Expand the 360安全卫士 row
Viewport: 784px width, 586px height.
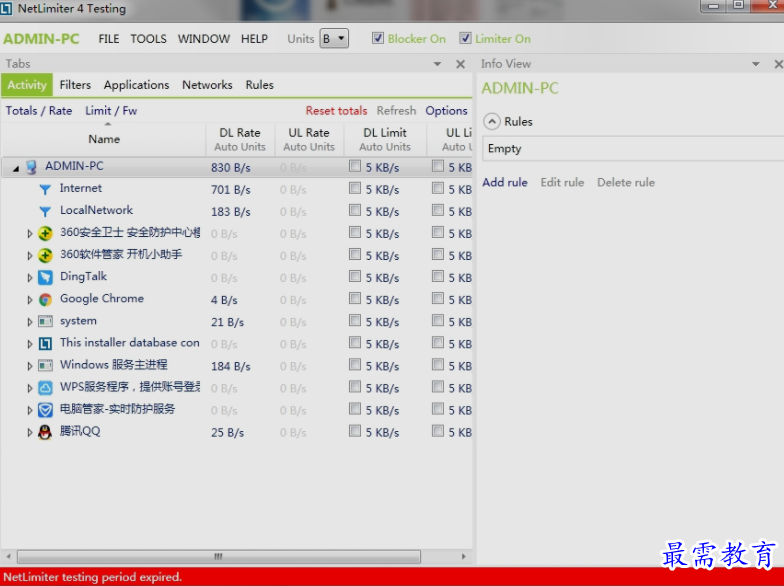[30, 234]
